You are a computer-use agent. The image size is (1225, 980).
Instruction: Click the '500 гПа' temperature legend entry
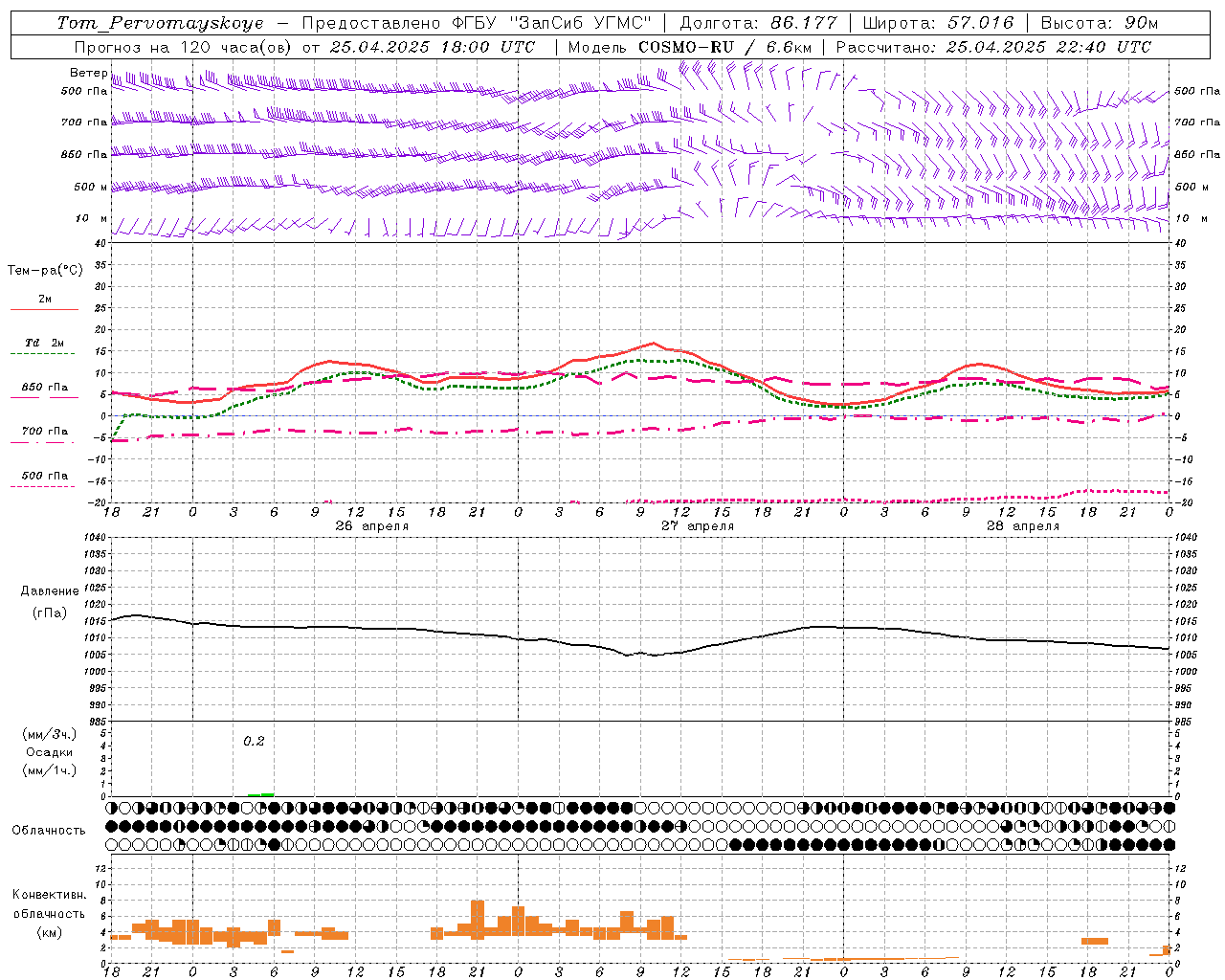point(45,476)
